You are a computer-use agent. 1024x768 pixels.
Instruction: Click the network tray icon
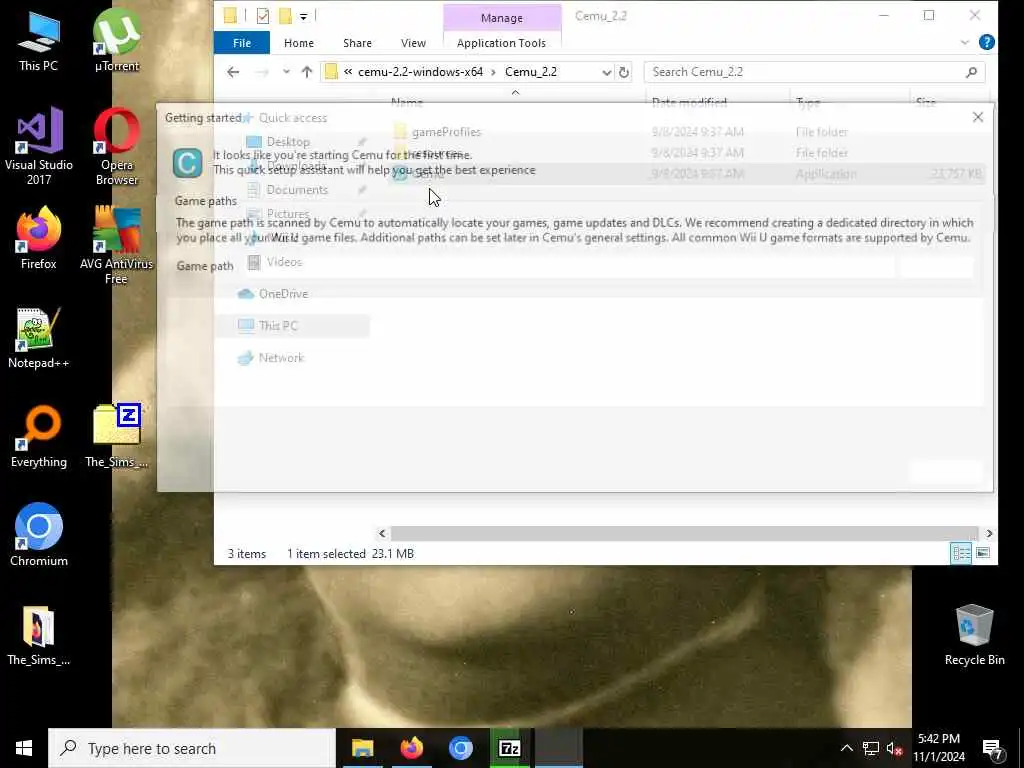pyautogui.click(x=871, y=748)
